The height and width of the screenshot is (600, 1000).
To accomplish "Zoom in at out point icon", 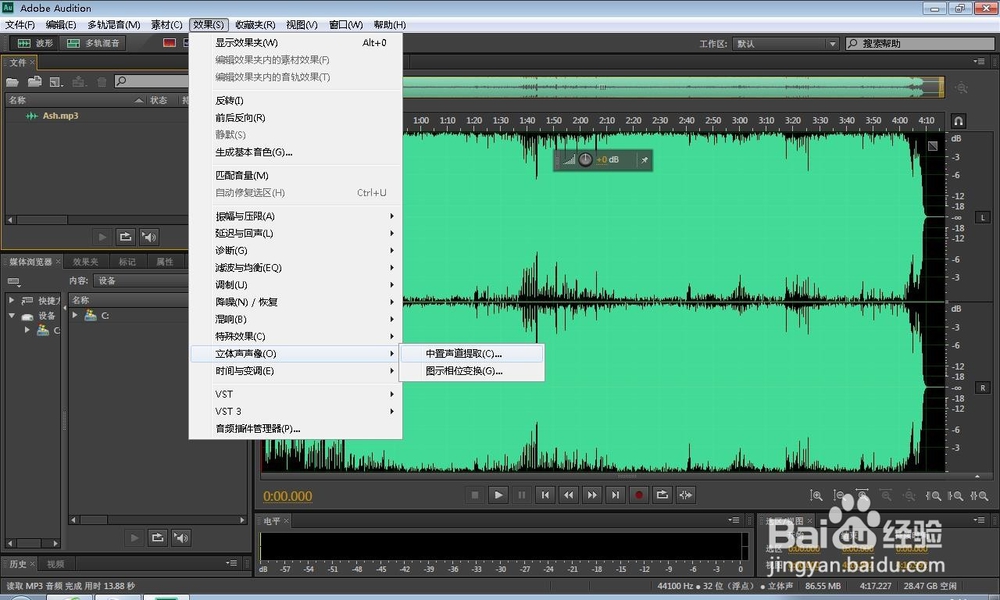I will click(x=955, y=495).
